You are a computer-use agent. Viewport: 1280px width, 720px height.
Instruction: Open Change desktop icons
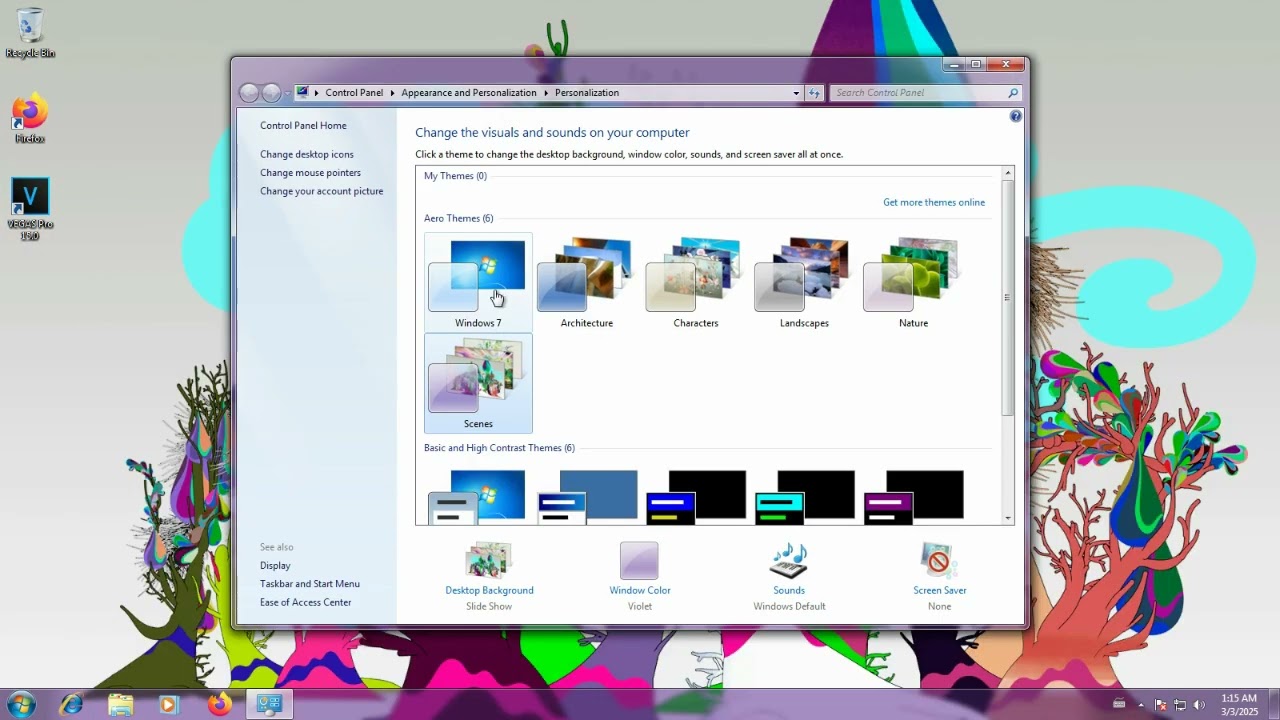(307, 154)
